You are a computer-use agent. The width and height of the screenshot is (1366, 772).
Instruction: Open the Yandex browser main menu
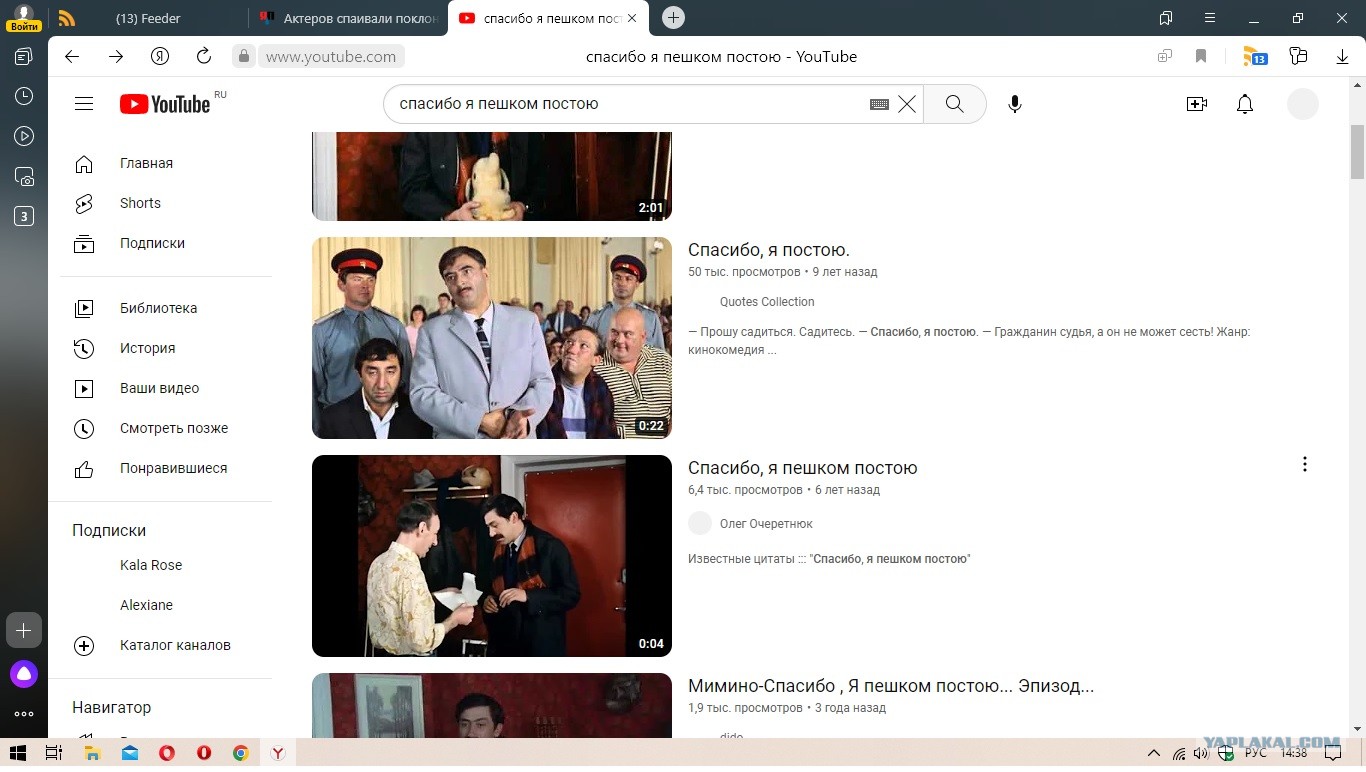[1210, 18]
